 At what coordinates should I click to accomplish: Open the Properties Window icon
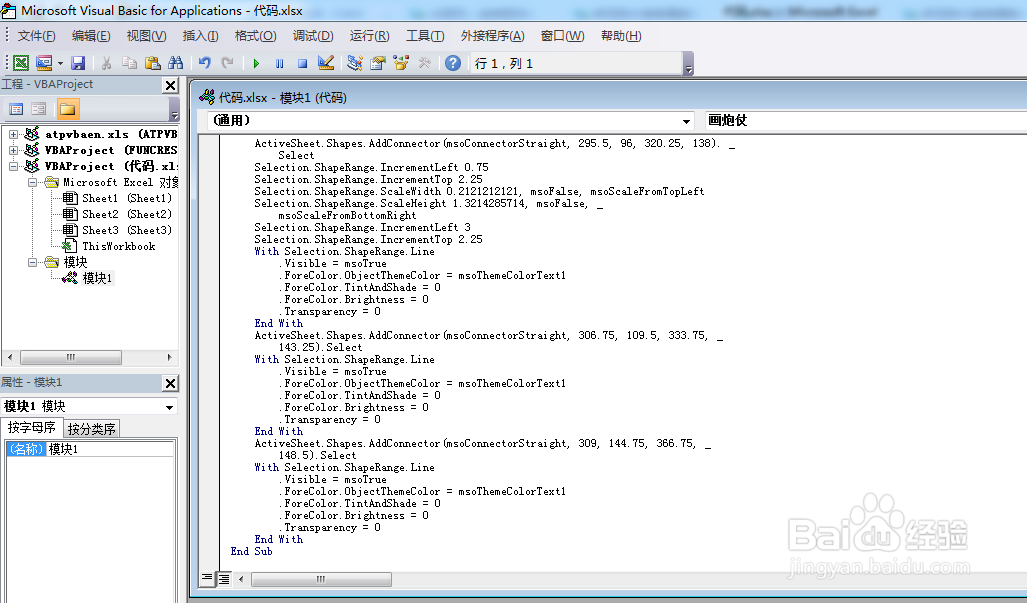tap(378, 63)
